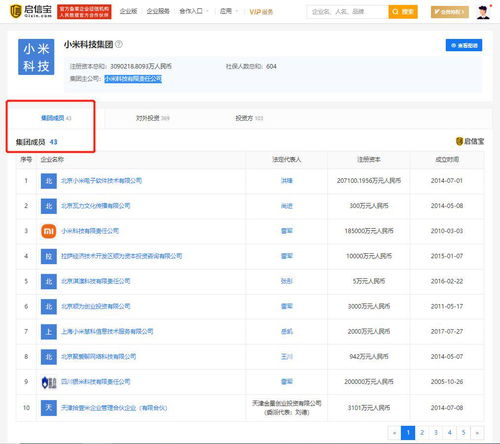The height and width of the screenshot is (444, 500).
Task: Click capital value 3101万元人民币
Action: [x=369, y=408]
